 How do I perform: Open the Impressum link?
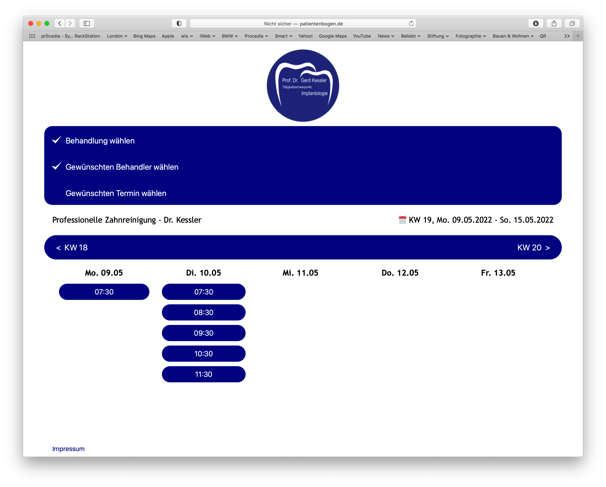[68, 449]
